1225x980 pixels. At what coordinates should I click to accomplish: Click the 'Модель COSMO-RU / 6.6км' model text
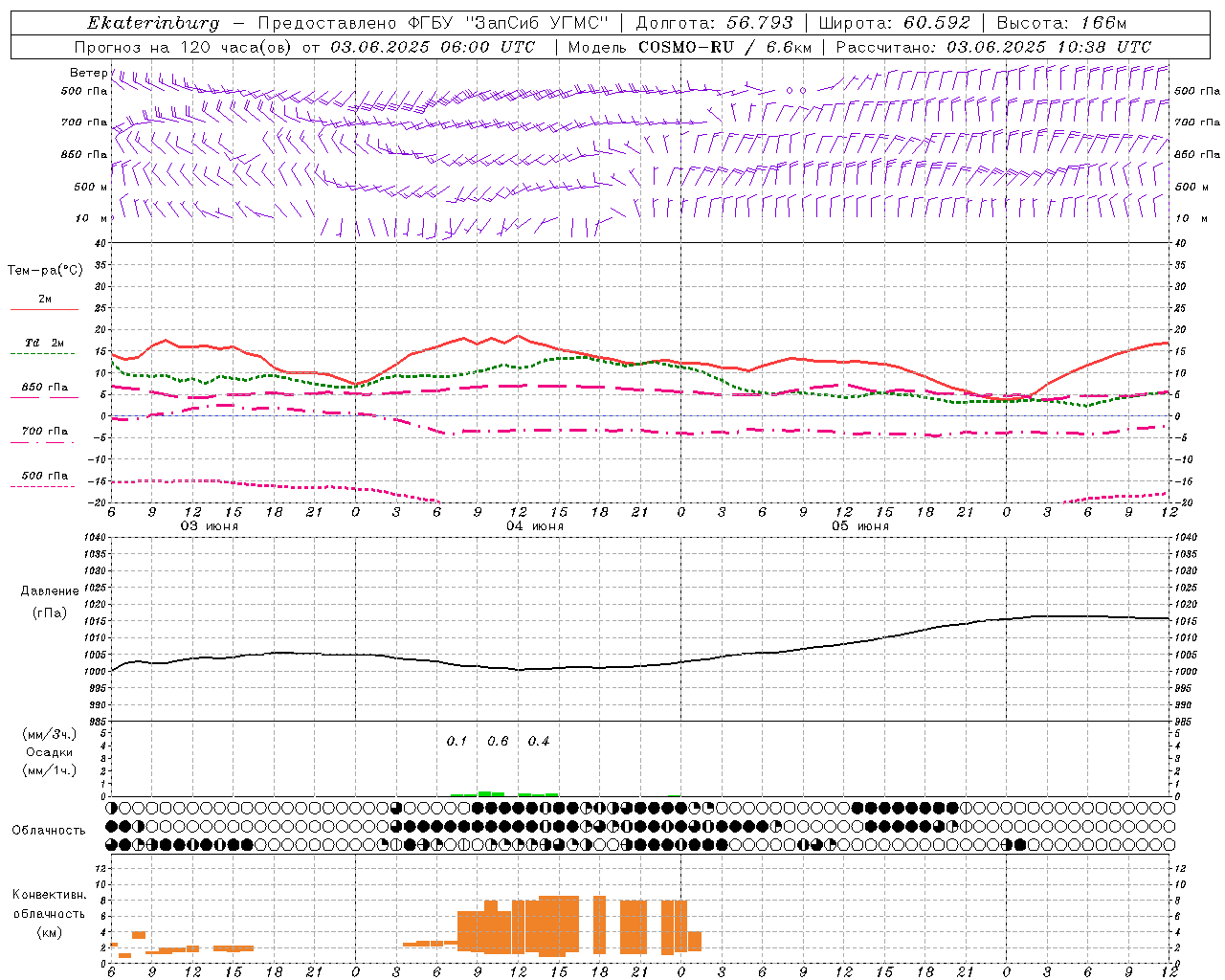pos(690,47)
